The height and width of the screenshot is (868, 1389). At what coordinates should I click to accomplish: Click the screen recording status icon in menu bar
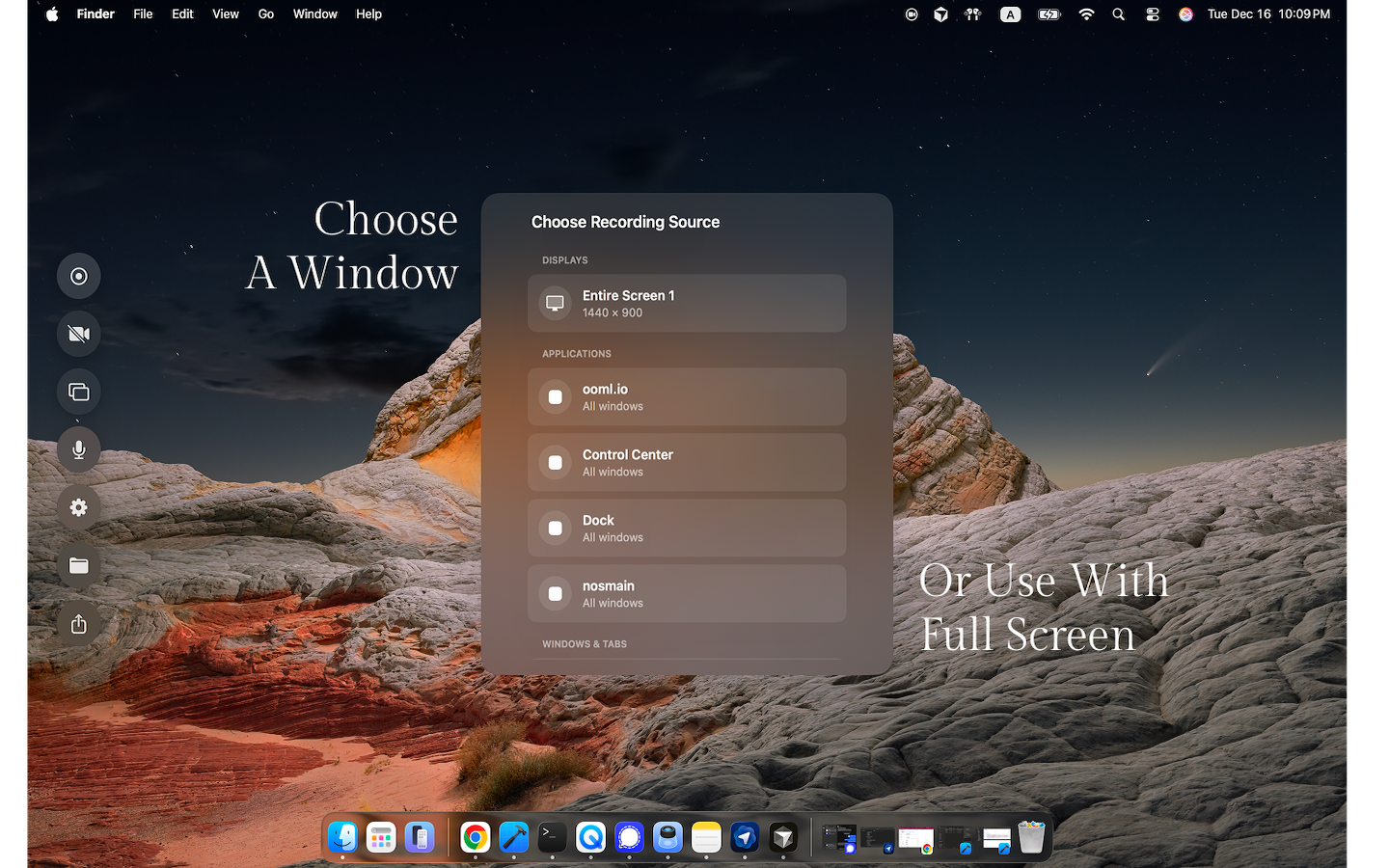tap(912, 14)
